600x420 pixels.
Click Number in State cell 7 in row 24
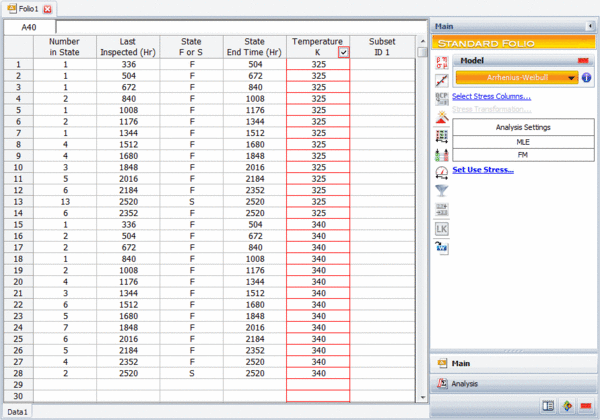click(65, 327)
